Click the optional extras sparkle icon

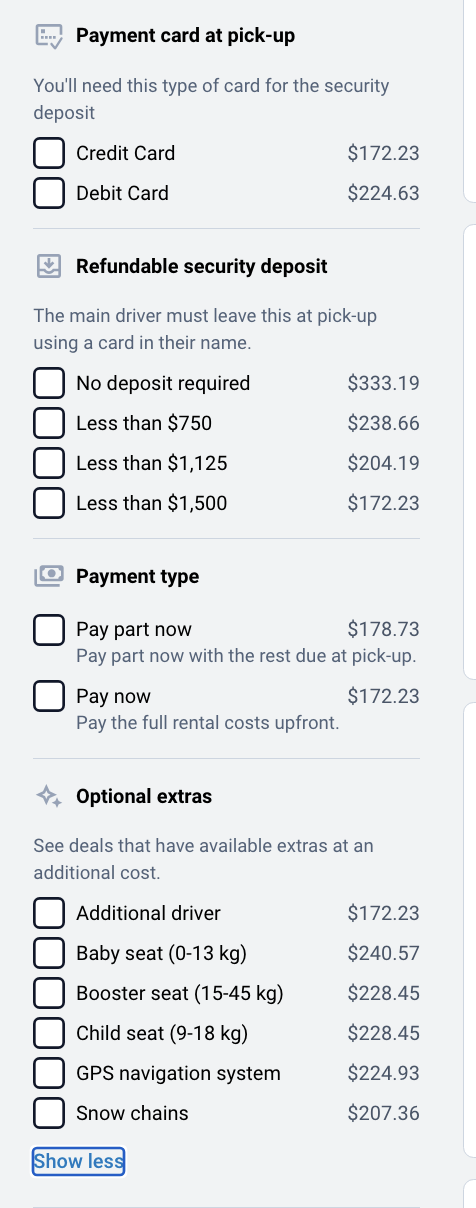point(48,797)
